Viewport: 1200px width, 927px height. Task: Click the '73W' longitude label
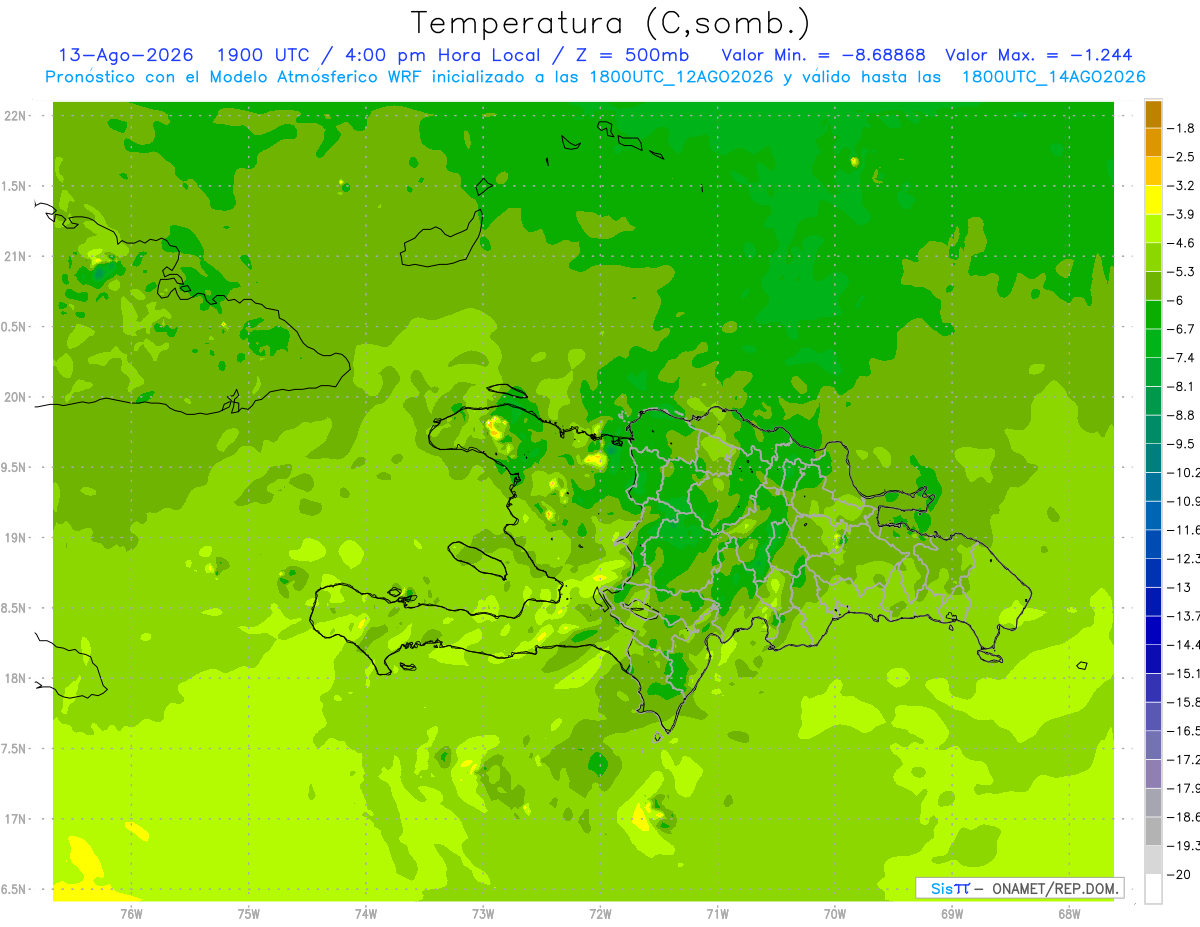coord(483,913)
